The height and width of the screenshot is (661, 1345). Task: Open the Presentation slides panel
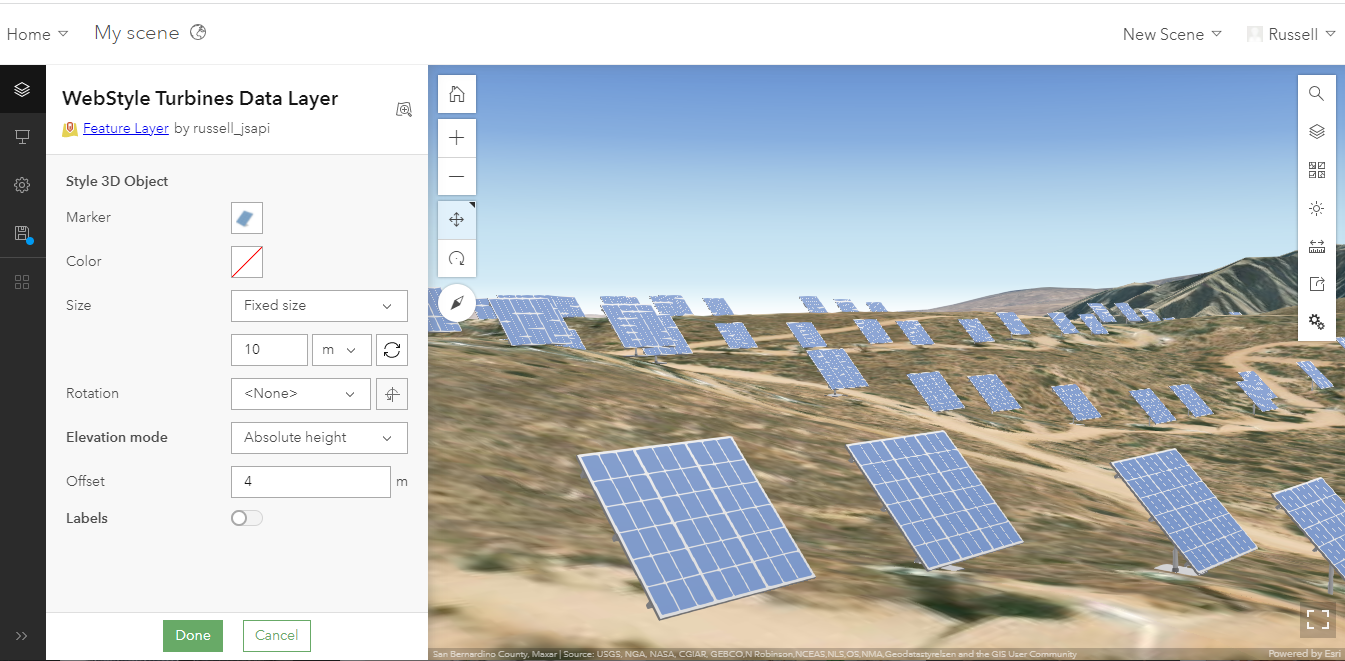pyautogui.click(x=22, y=136)
